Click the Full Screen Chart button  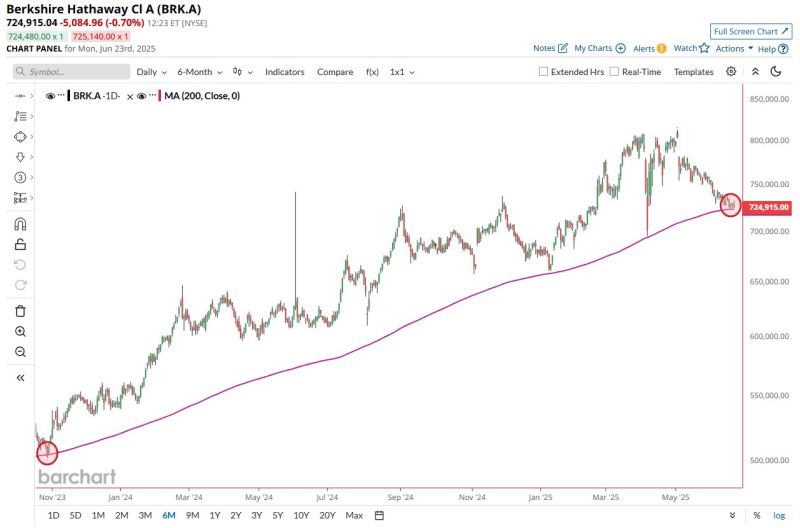coord(750,31)
